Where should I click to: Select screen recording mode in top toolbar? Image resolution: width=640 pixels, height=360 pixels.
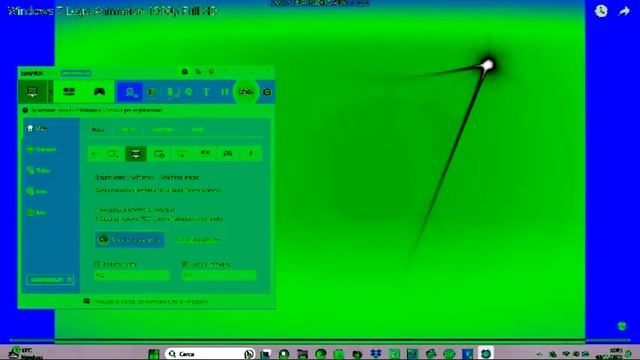[x=32, y=91]
